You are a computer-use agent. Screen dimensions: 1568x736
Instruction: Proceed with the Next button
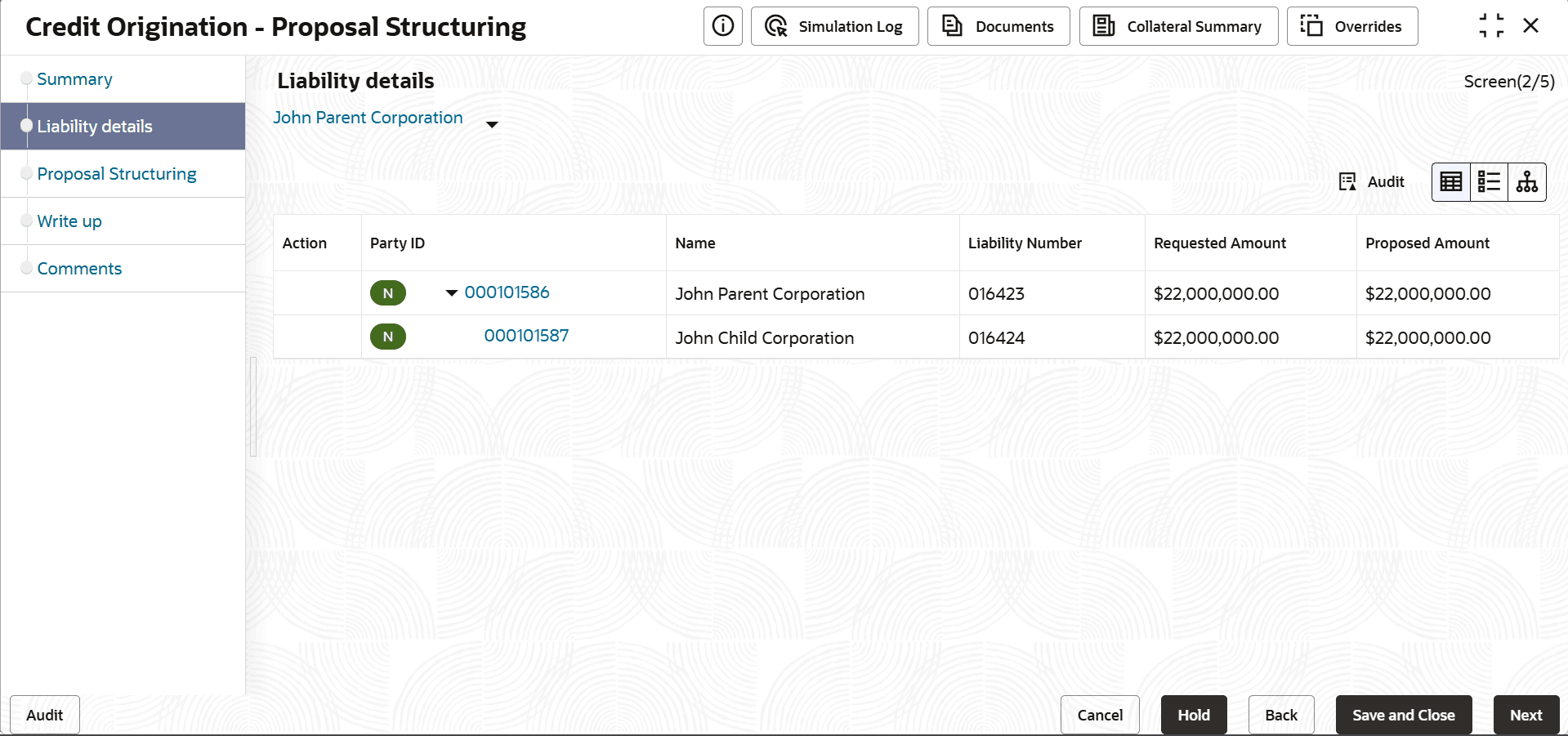coord(1526,715)
